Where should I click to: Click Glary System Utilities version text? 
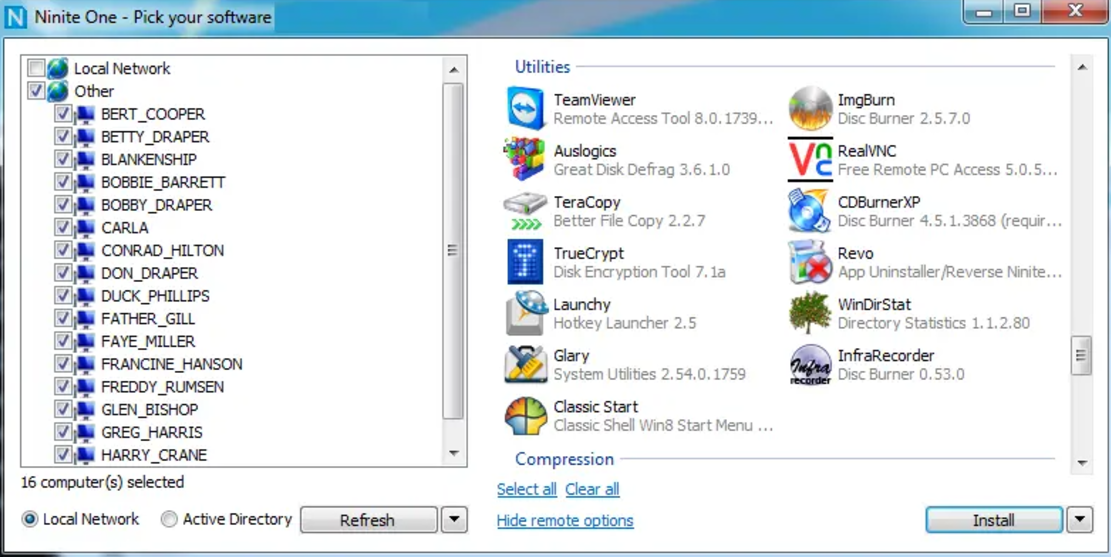pyautogui.click(x=649, y=374)
